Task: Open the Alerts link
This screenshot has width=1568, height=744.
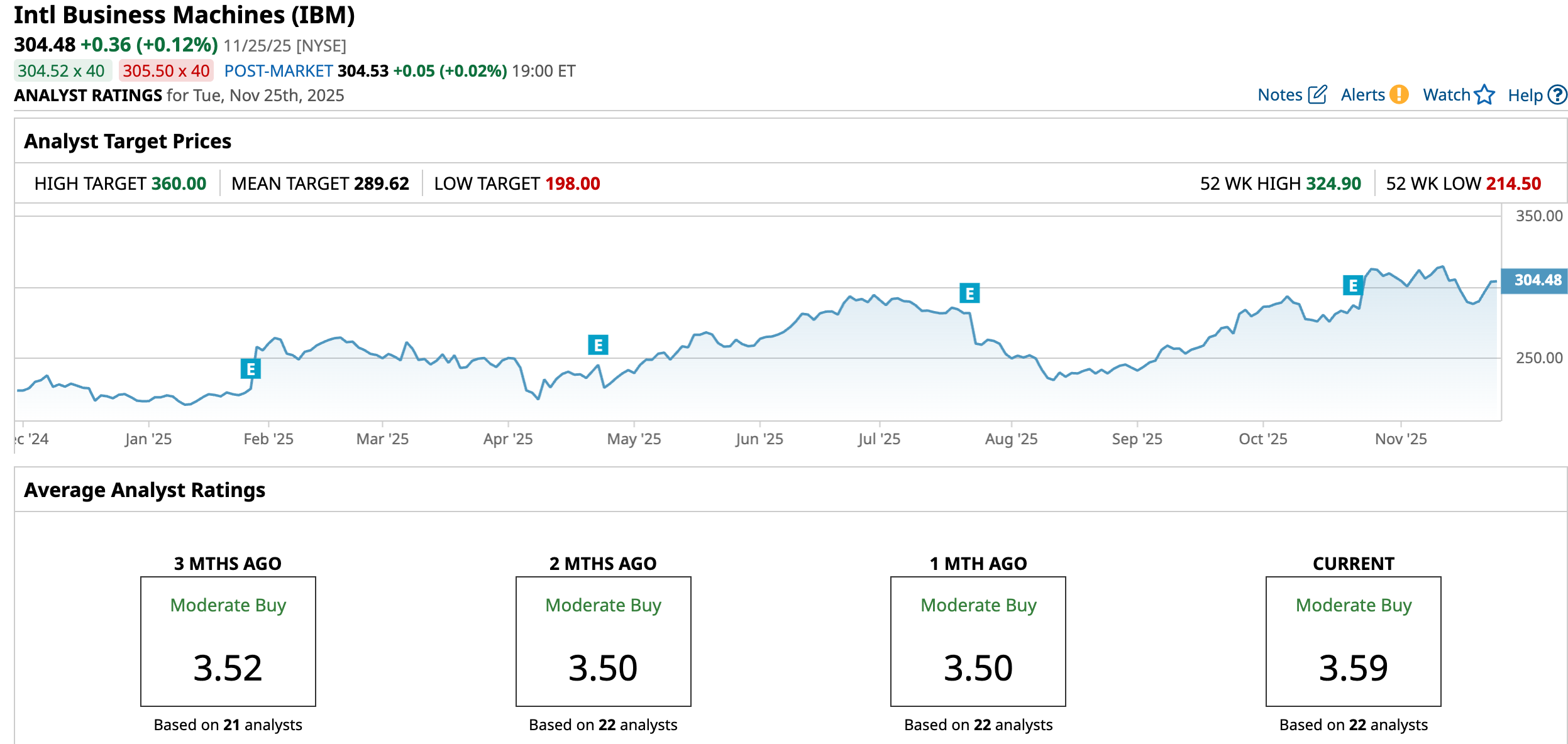Action: (x=1362, y=95)
